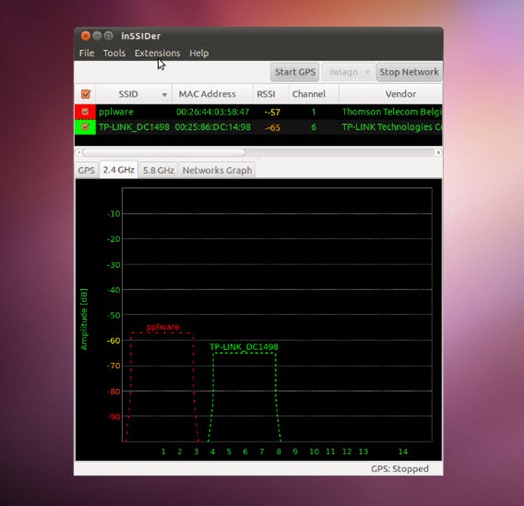Screen dimensions: 524x506
Task: Switch to the Networks Graph tab
Action: [217, 170]
